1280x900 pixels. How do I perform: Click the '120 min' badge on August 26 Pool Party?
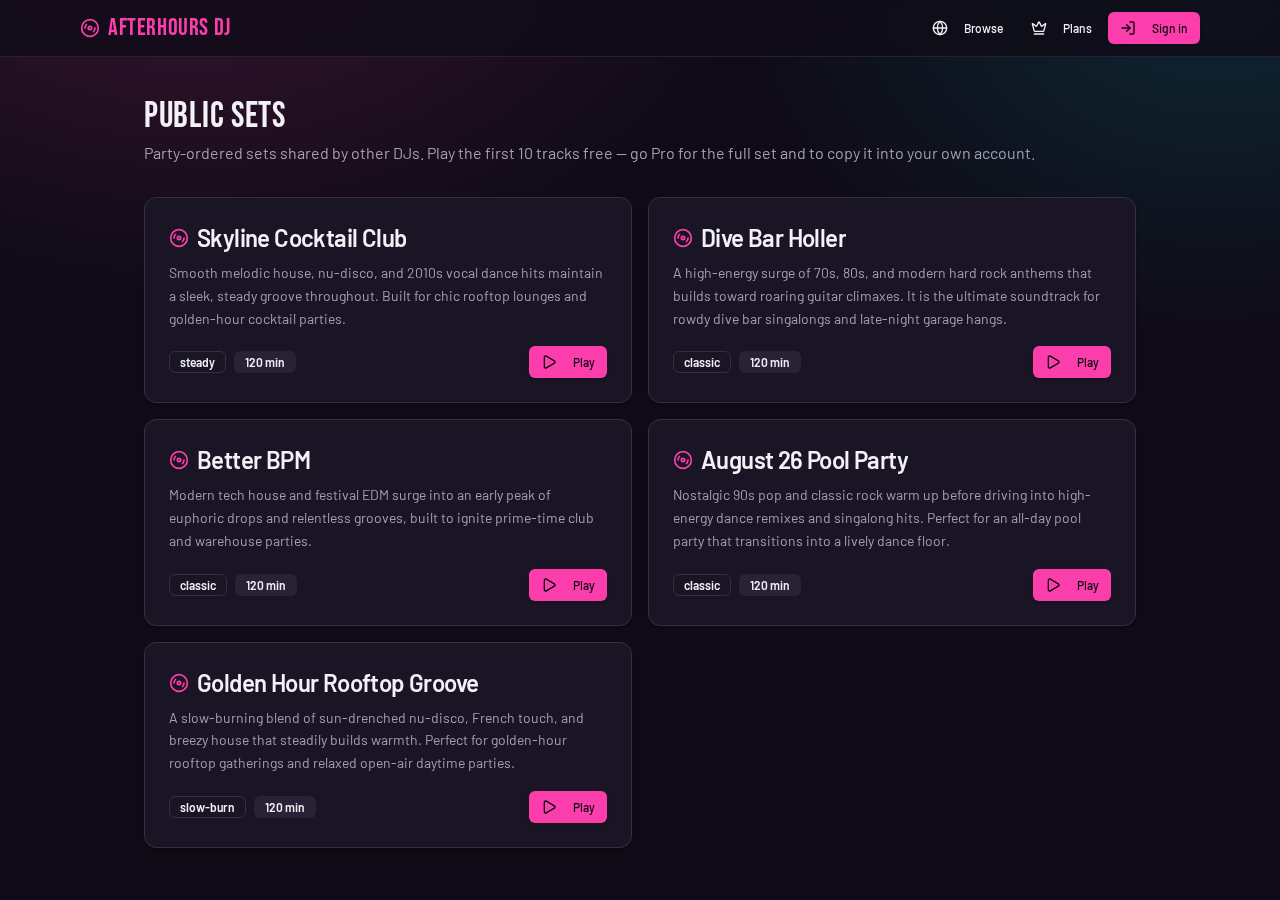click(770, 585)
